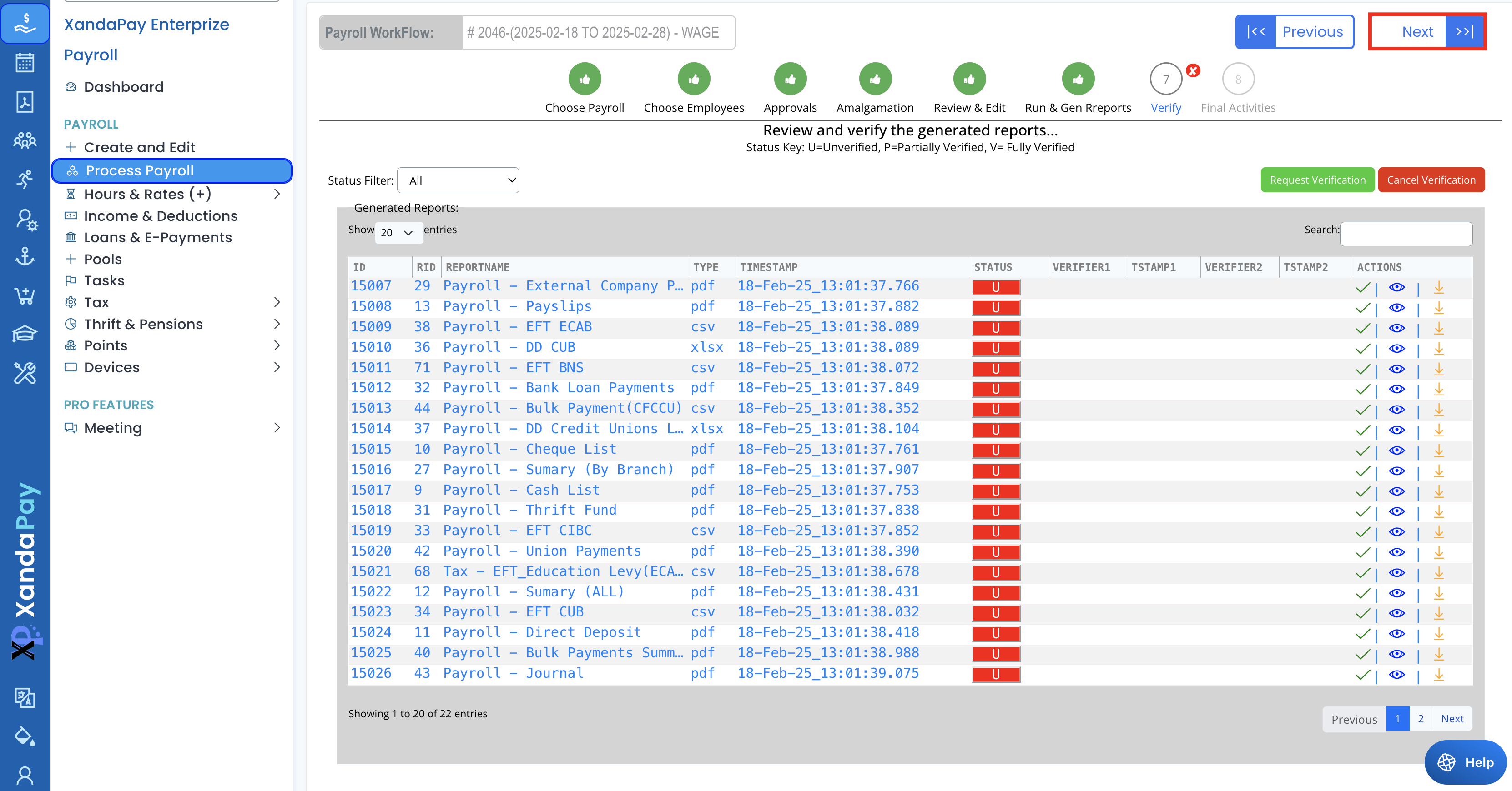Preview the Payroll - Cheque List report via its eye icon
Image resolution: width=1512 pixels, height=791 pixels.
click(x=1396, y=450)
